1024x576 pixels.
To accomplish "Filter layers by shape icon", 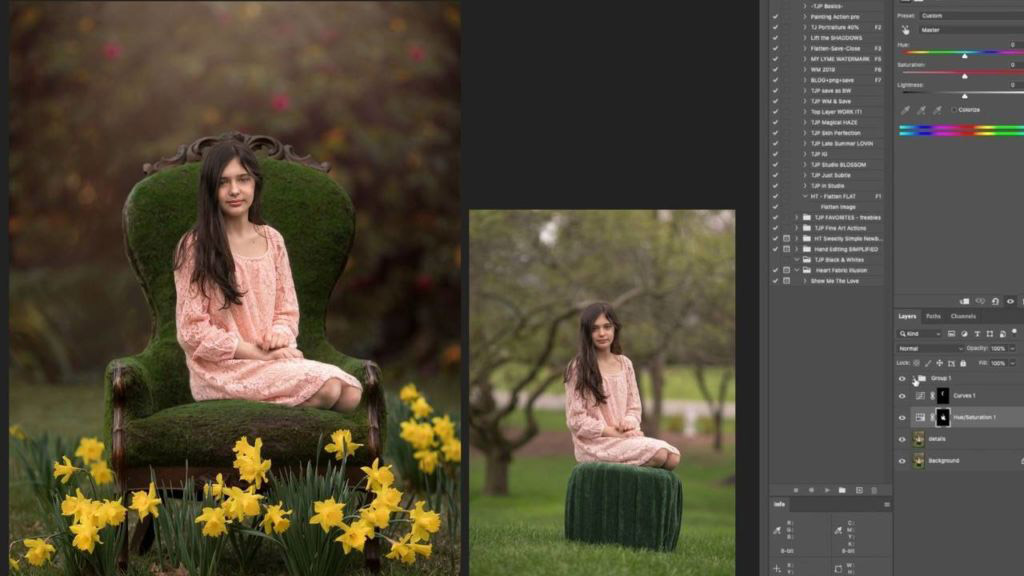I will point(990,334).
